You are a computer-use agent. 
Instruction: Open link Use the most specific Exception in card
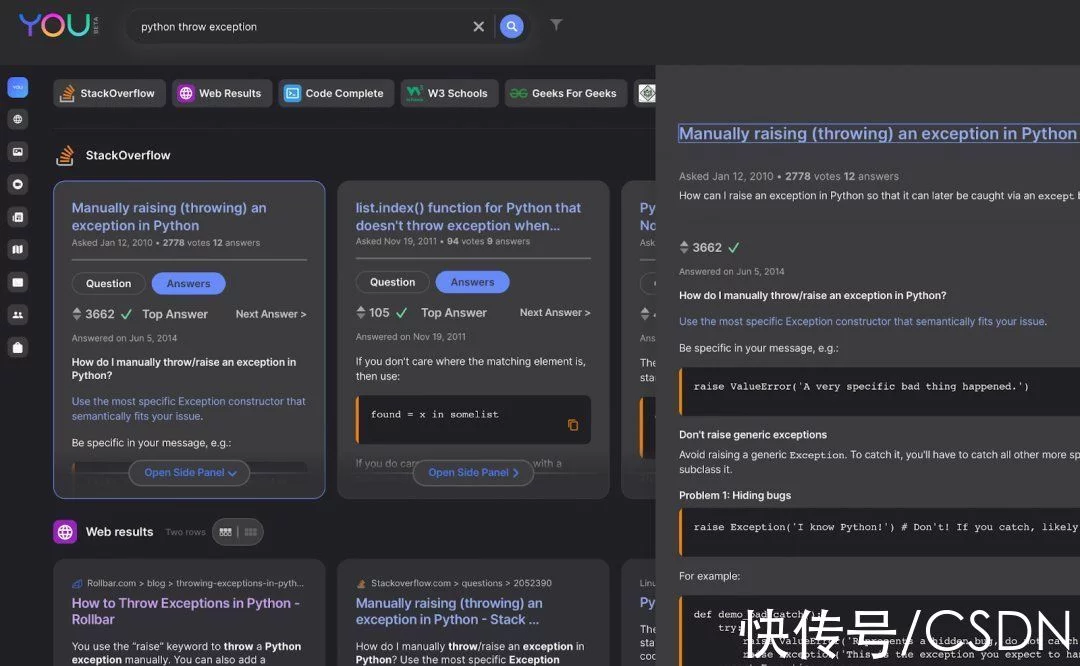(188, 408)
